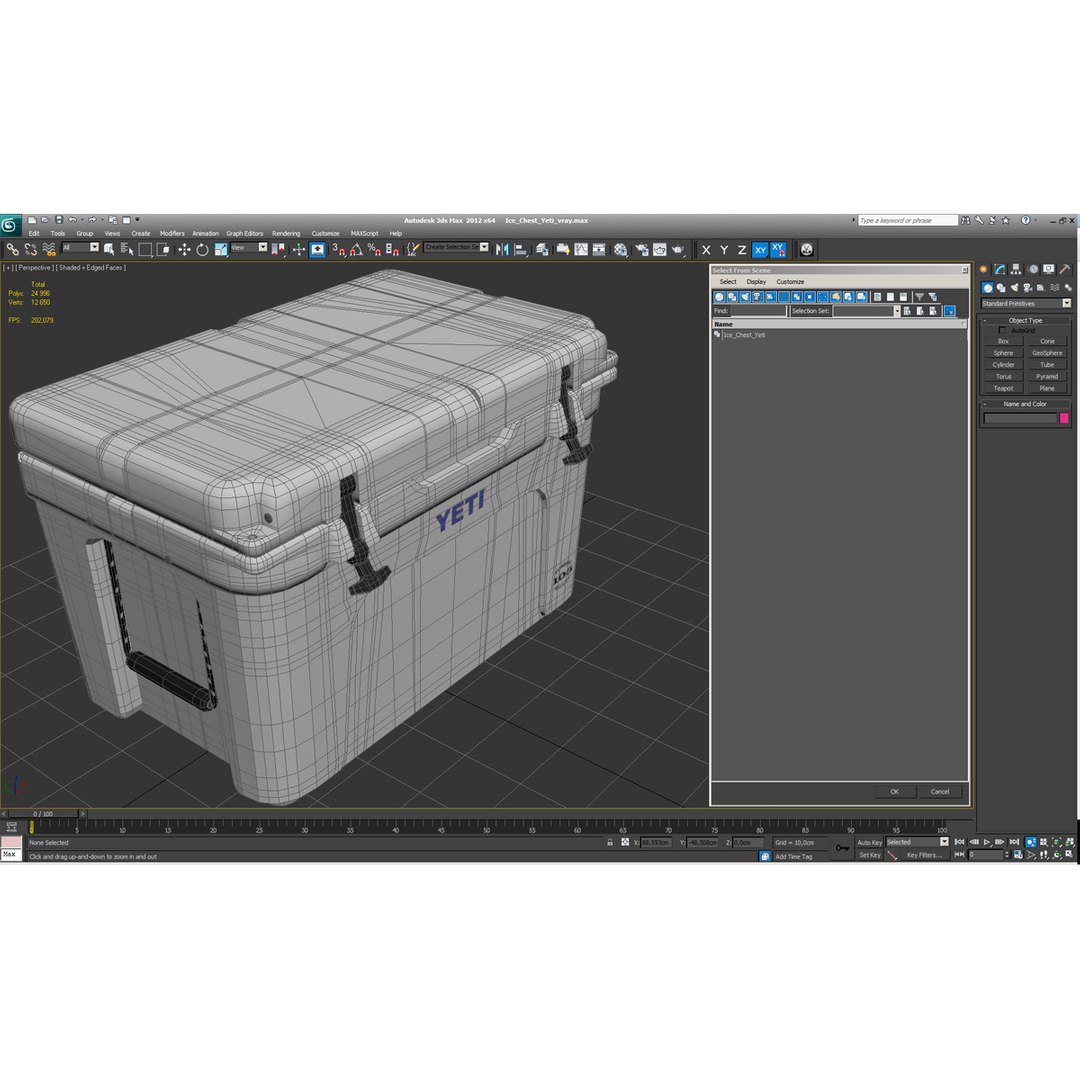
Task: Switch to the Hierarchy command panel tab
Action: point(1016,269)
